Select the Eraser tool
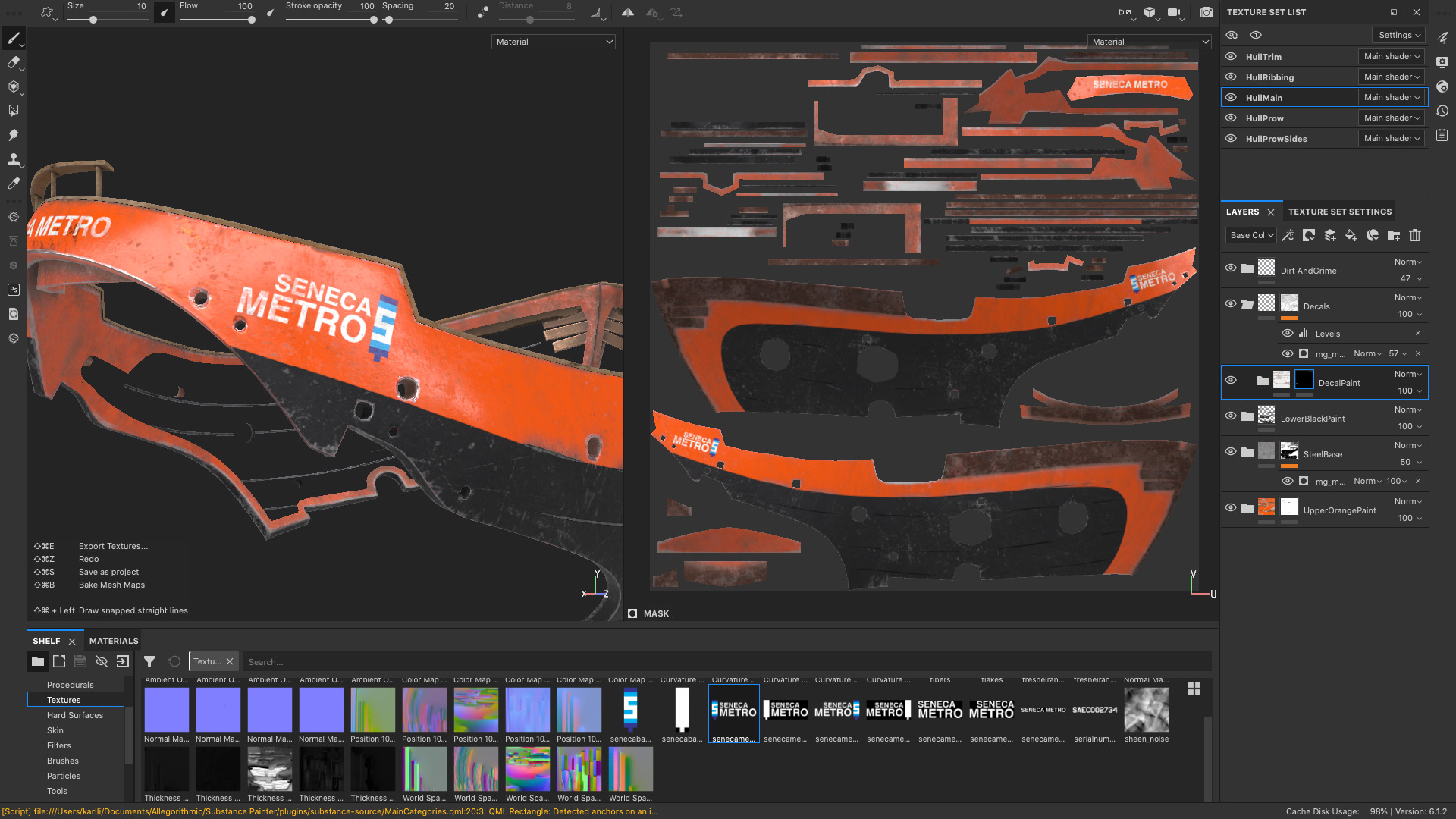 13,62
